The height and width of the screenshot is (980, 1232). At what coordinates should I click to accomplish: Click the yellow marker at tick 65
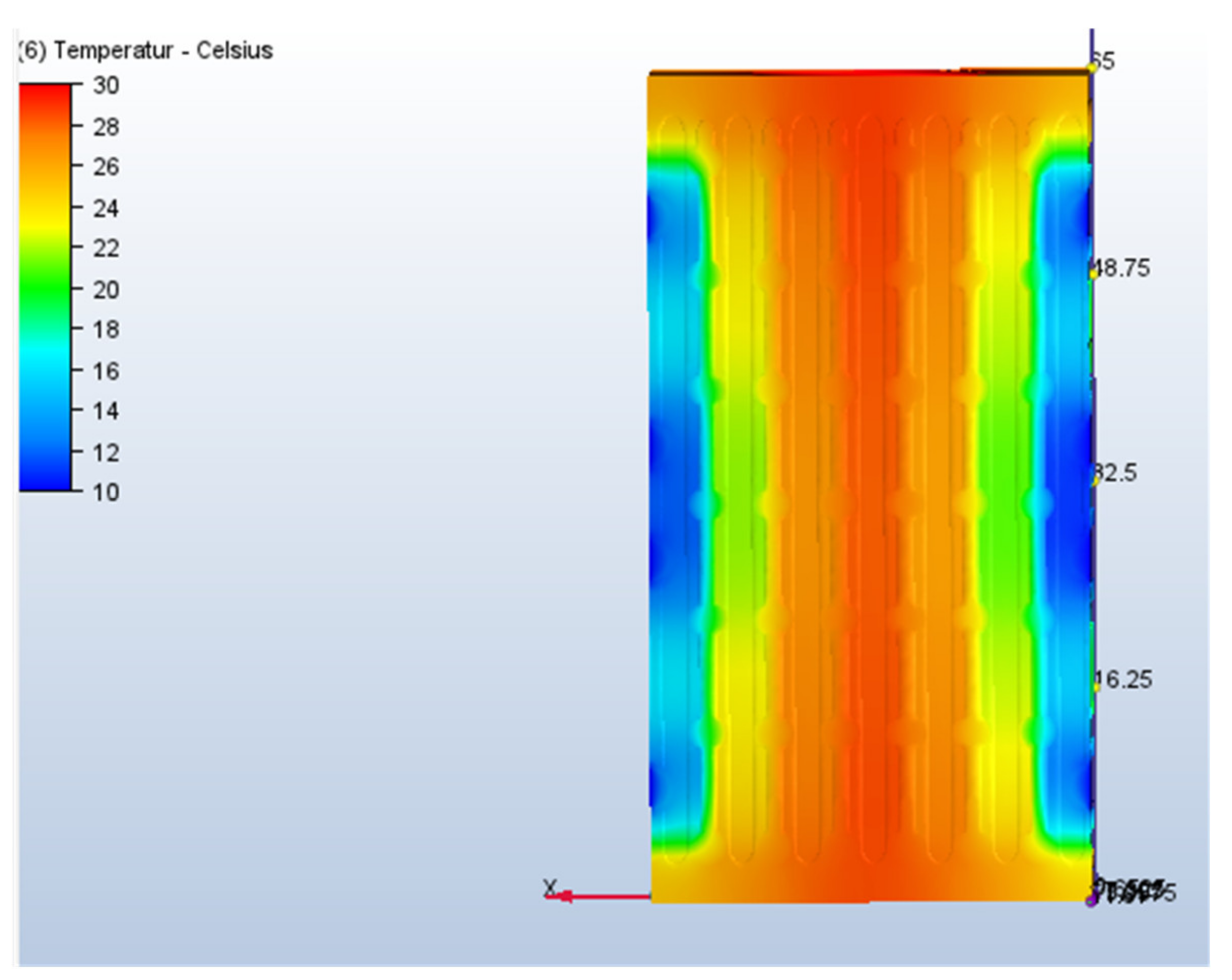point(1092,68)
